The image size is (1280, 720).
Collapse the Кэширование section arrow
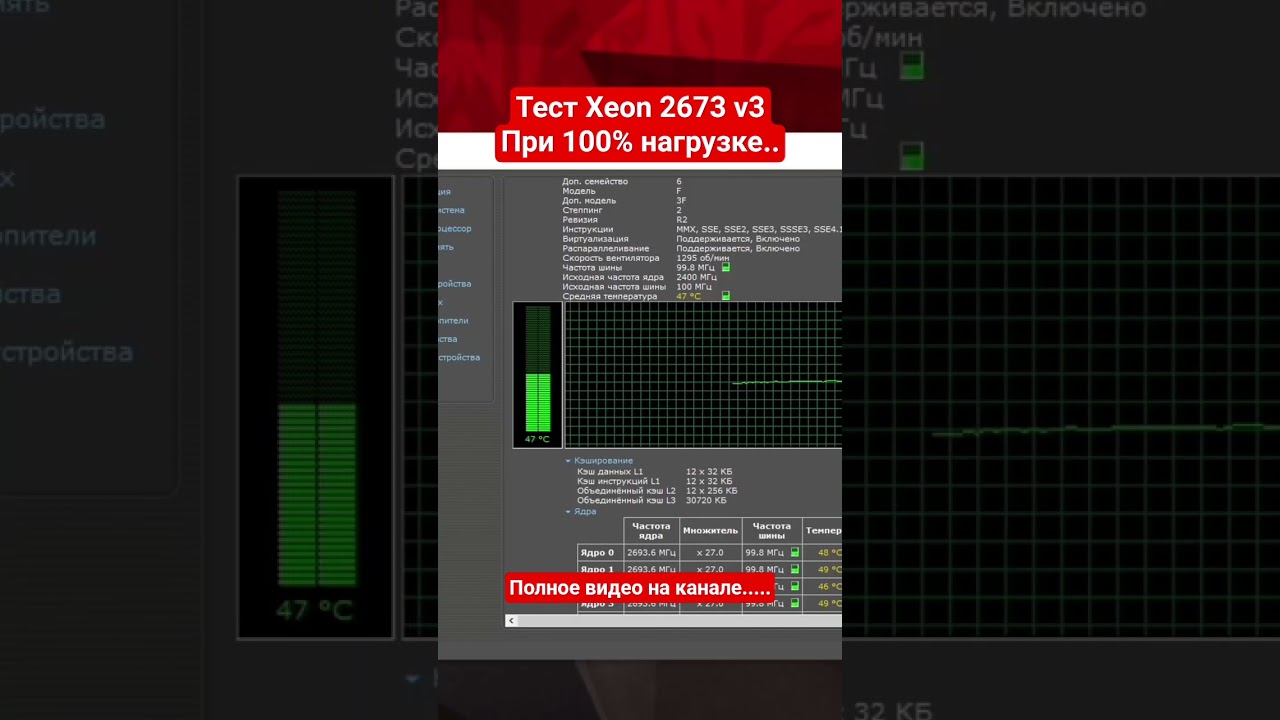pos(568,461)
